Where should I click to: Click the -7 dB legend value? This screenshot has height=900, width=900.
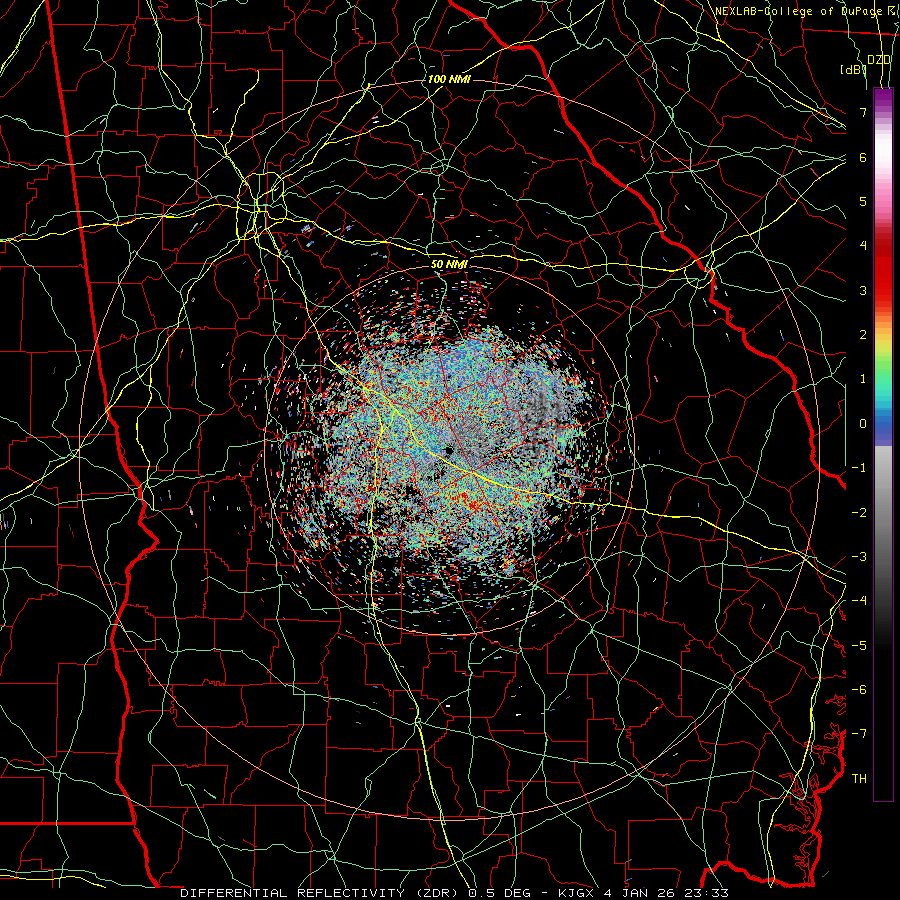tap(859, 734)
